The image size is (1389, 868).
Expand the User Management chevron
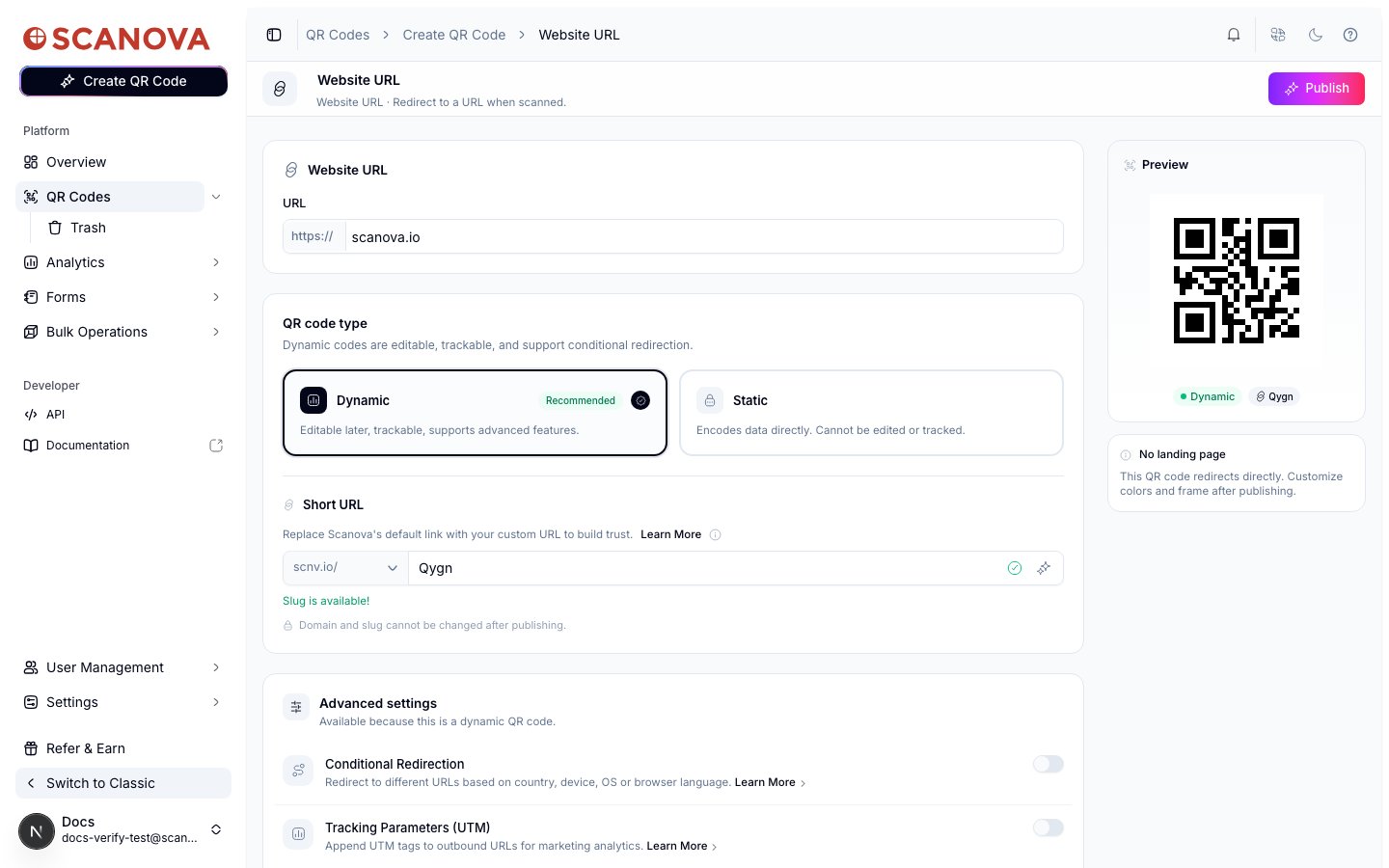(216, 667)
